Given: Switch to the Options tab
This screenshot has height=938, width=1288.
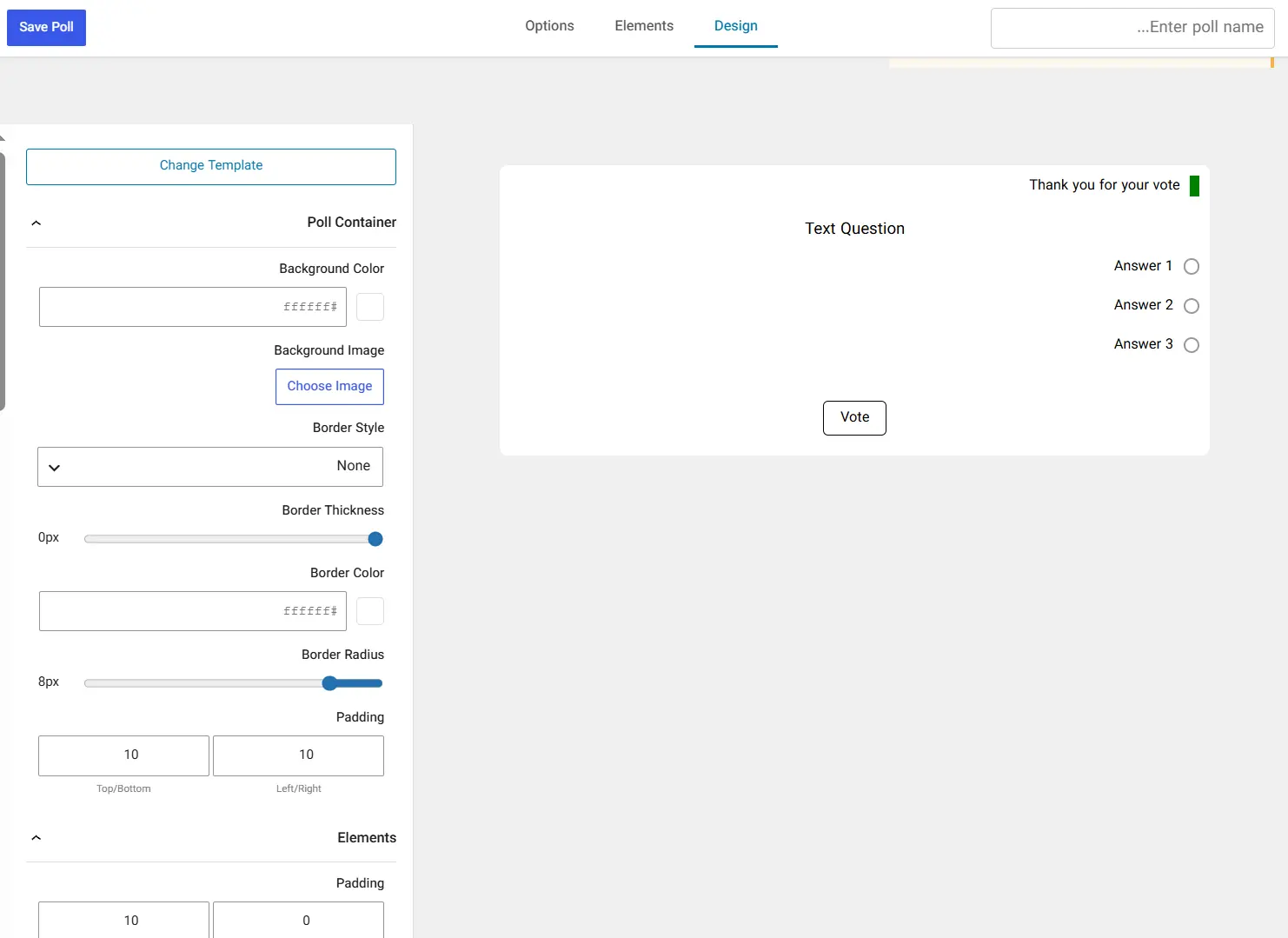Looking at the screenshot, I should pos(549,26).
